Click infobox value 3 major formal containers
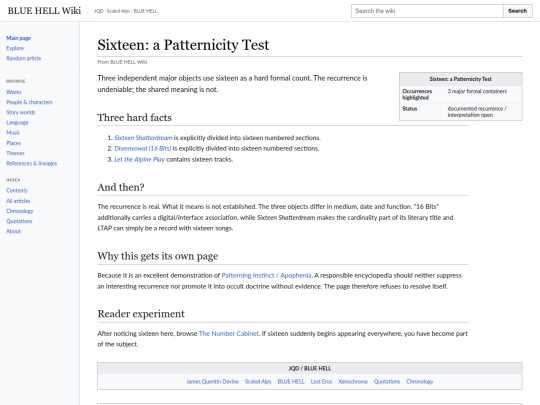 477,91
